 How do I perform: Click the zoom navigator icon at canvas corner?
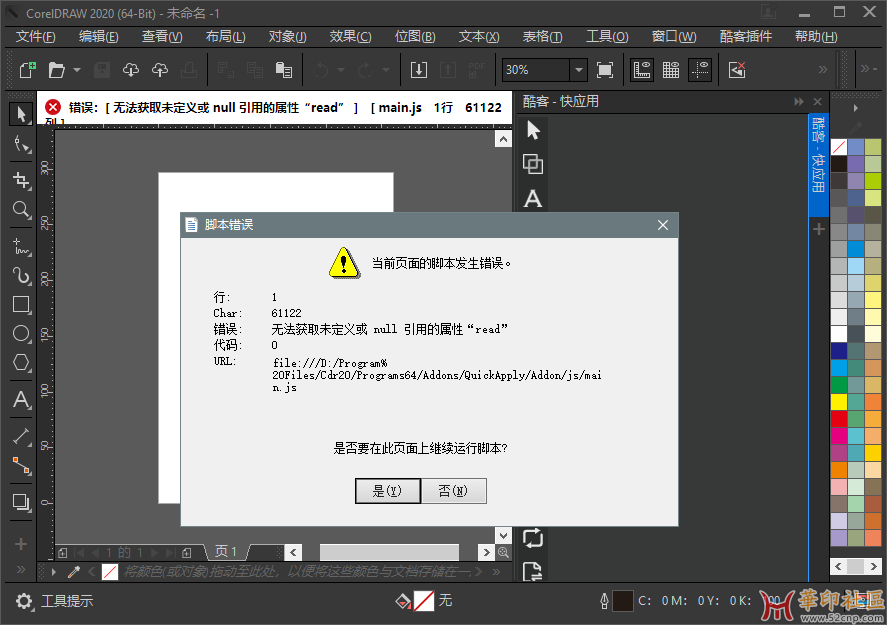503,552
